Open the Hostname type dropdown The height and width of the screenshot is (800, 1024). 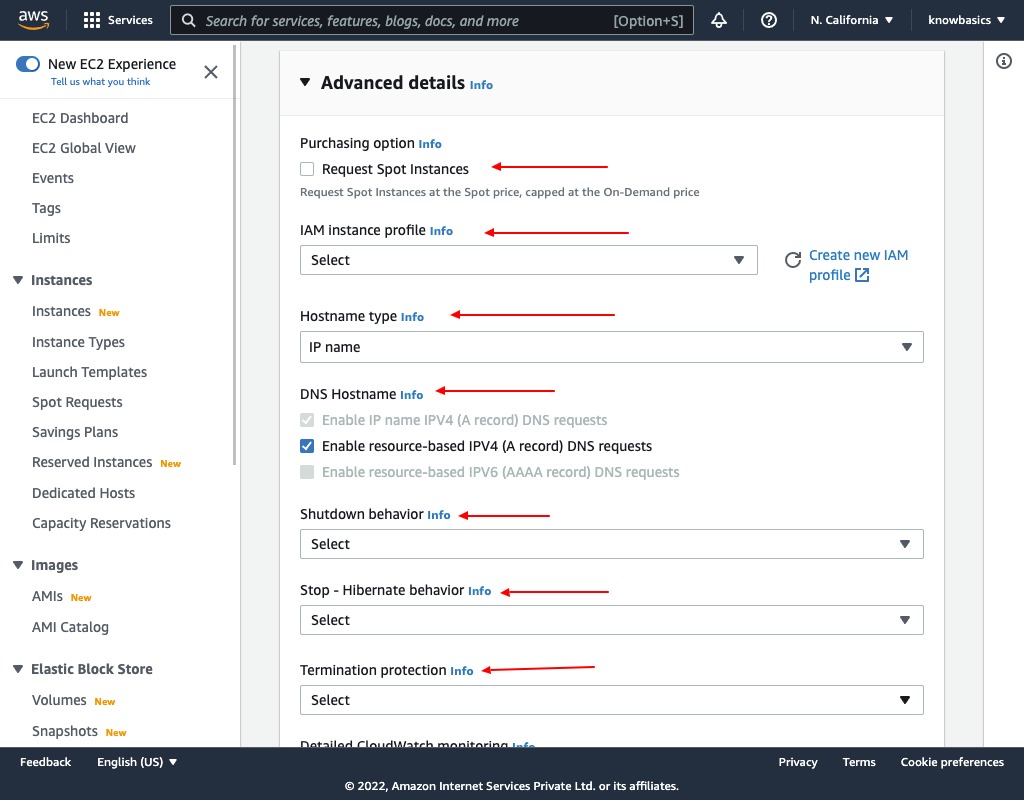click(611, 347)
